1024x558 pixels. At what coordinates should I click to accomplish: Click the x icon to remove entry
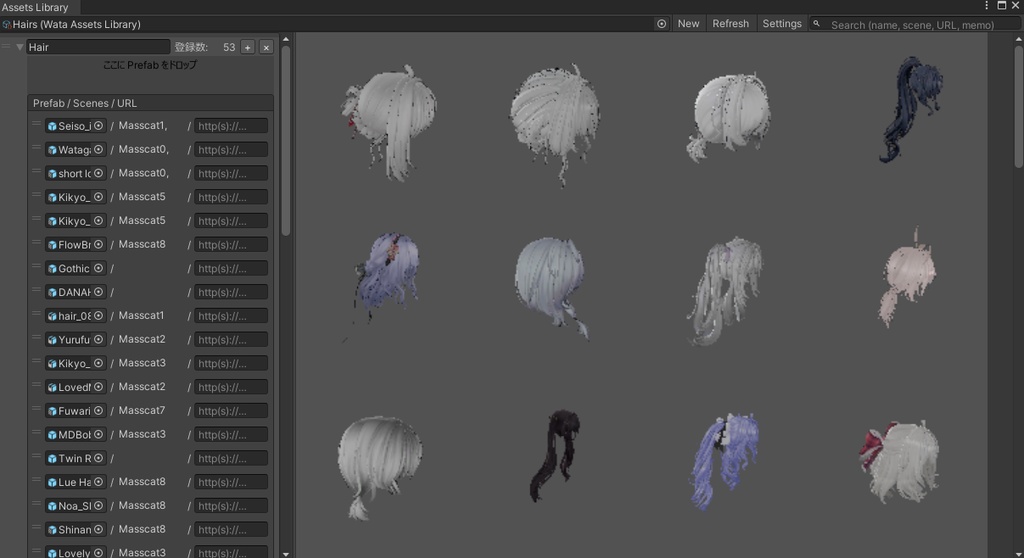coord(266,47)
